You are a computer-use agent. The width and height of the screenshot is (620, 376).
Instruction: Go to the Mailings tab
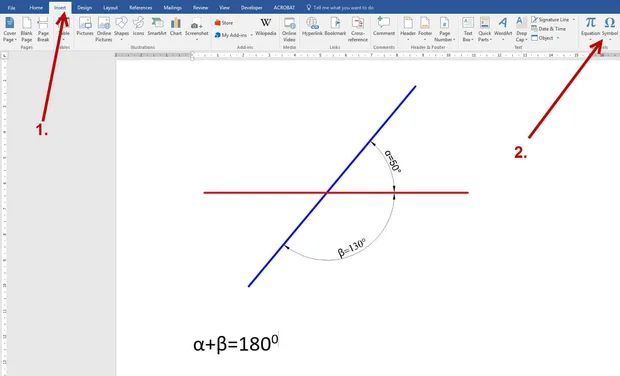[172, 8]
